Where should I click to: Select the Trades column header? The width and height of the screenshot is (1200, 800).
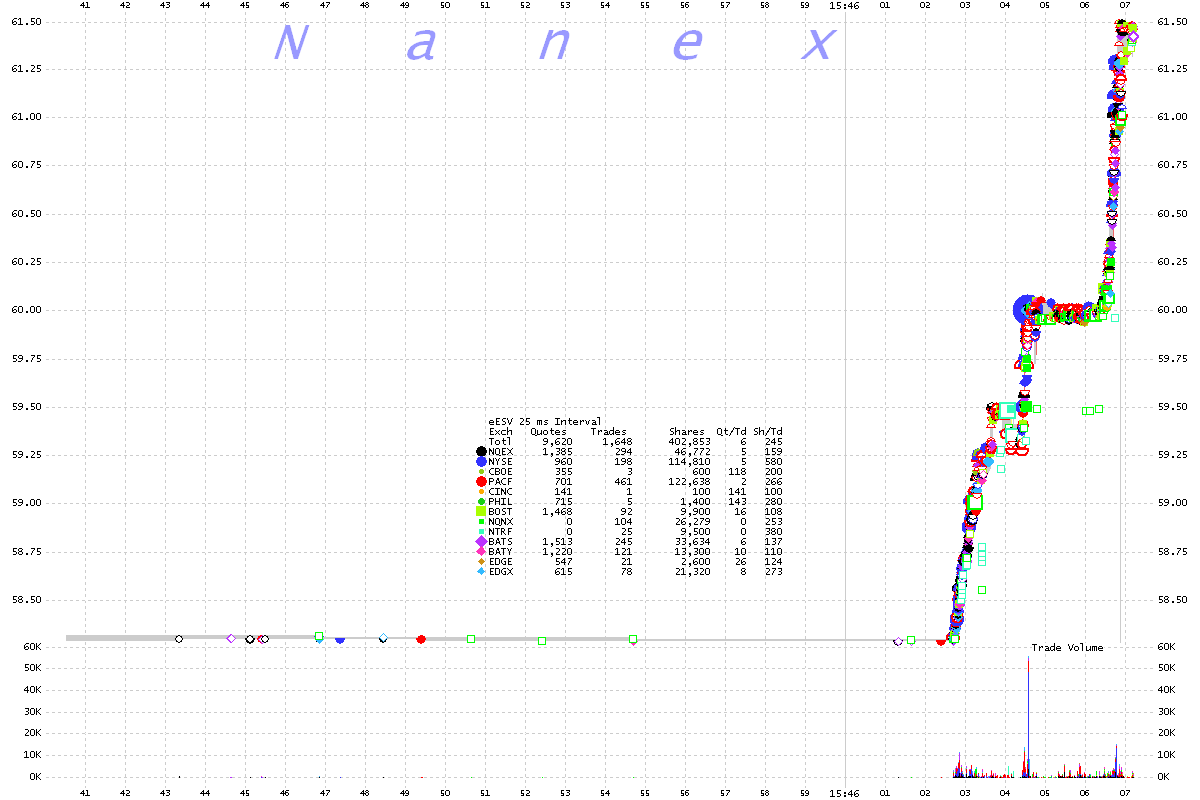coord(608,432)
